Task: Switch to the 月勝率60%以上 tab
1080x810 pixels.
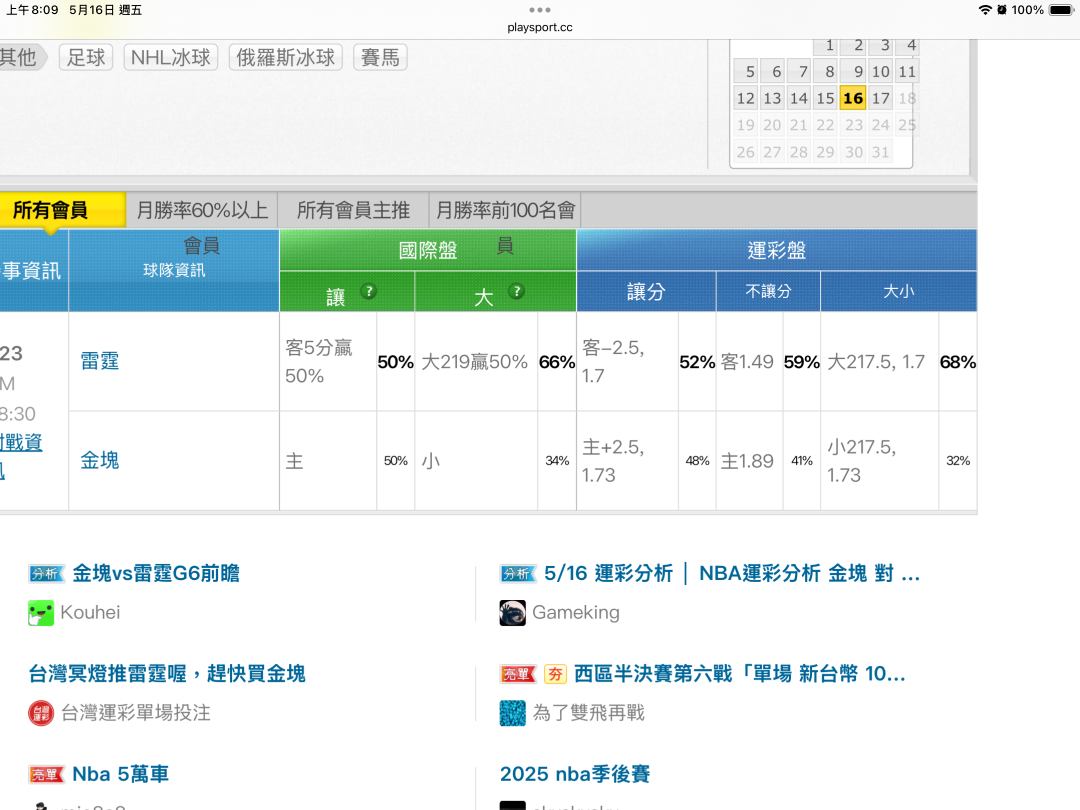Action: click(202, 210)
